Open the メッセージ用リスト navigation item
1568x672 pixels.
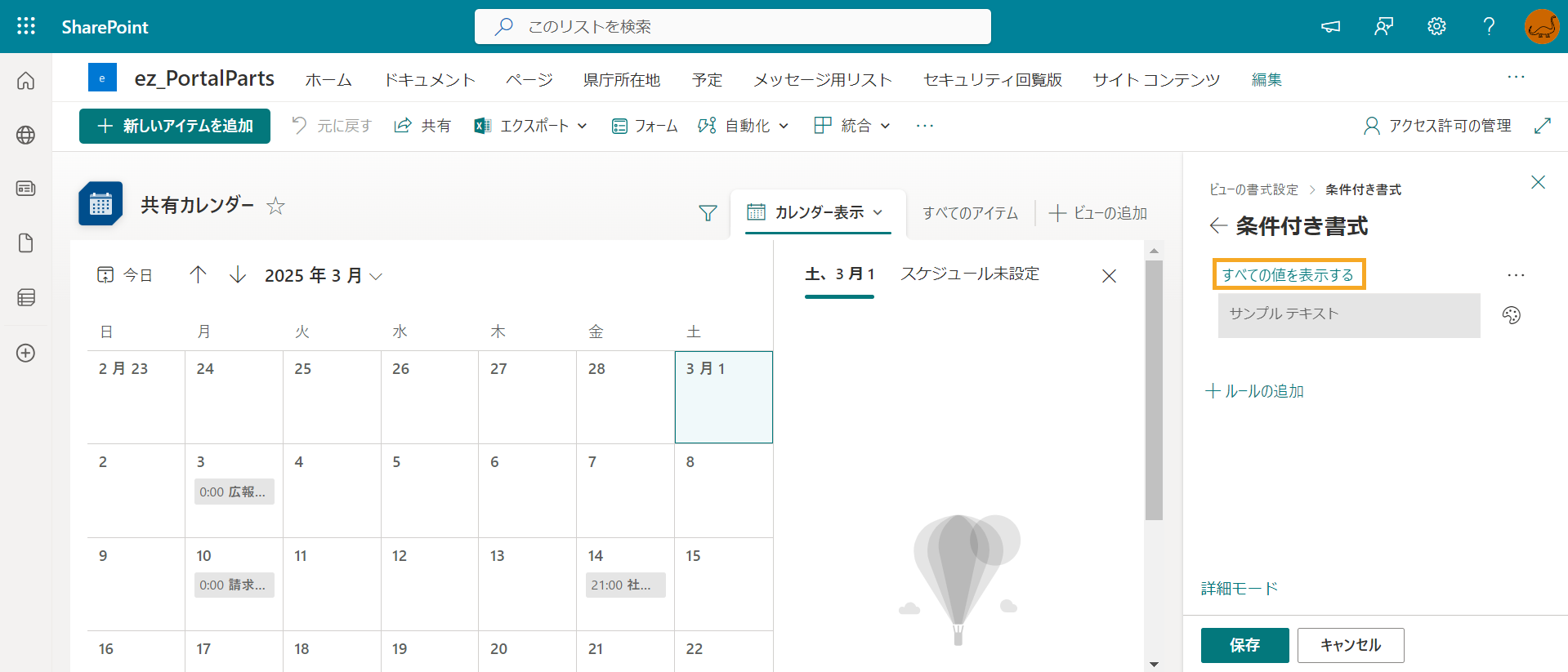[x=823, y=79]
